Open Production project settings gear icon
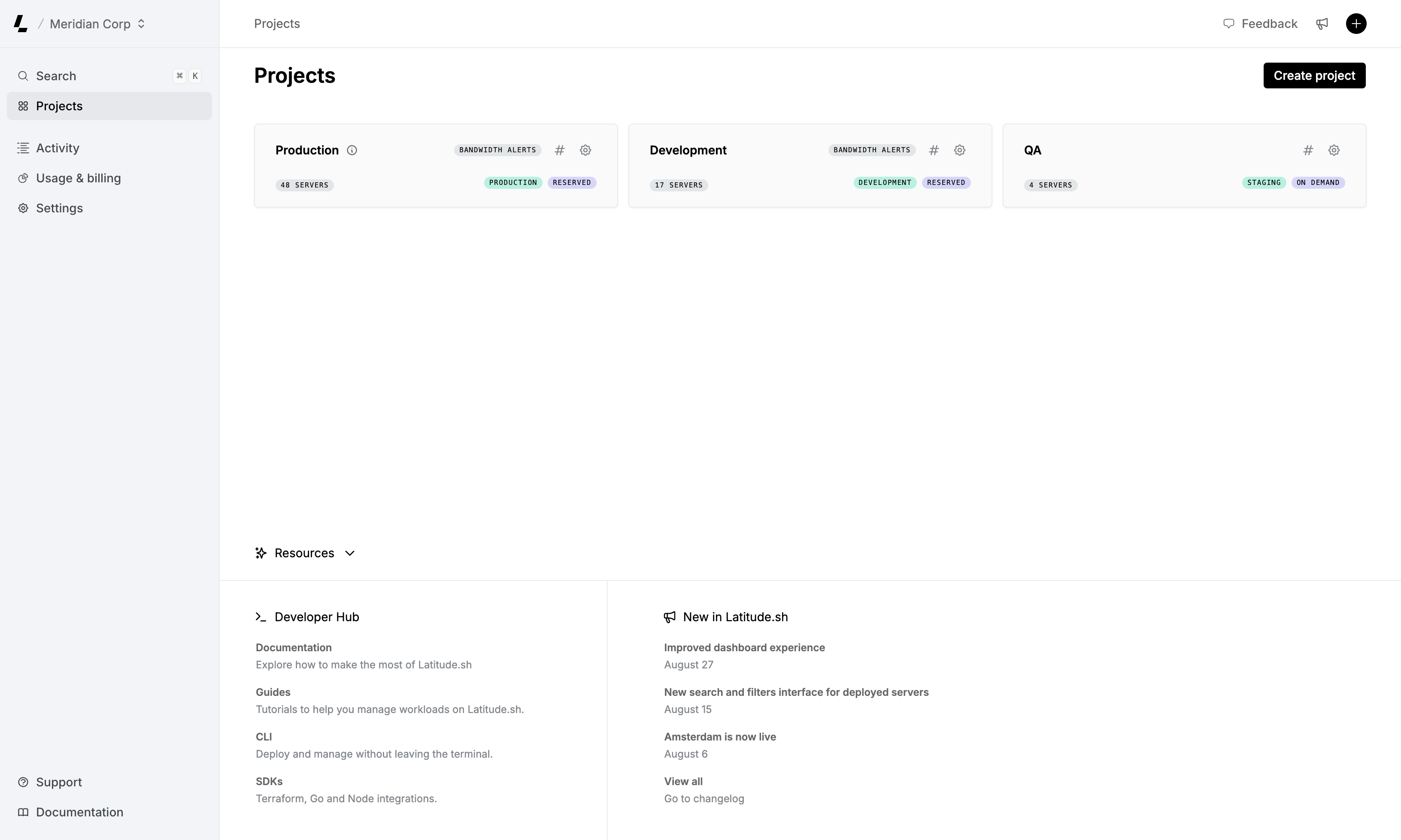The height and width of the screenshot is (840, 1401). [x=585, y=150]
